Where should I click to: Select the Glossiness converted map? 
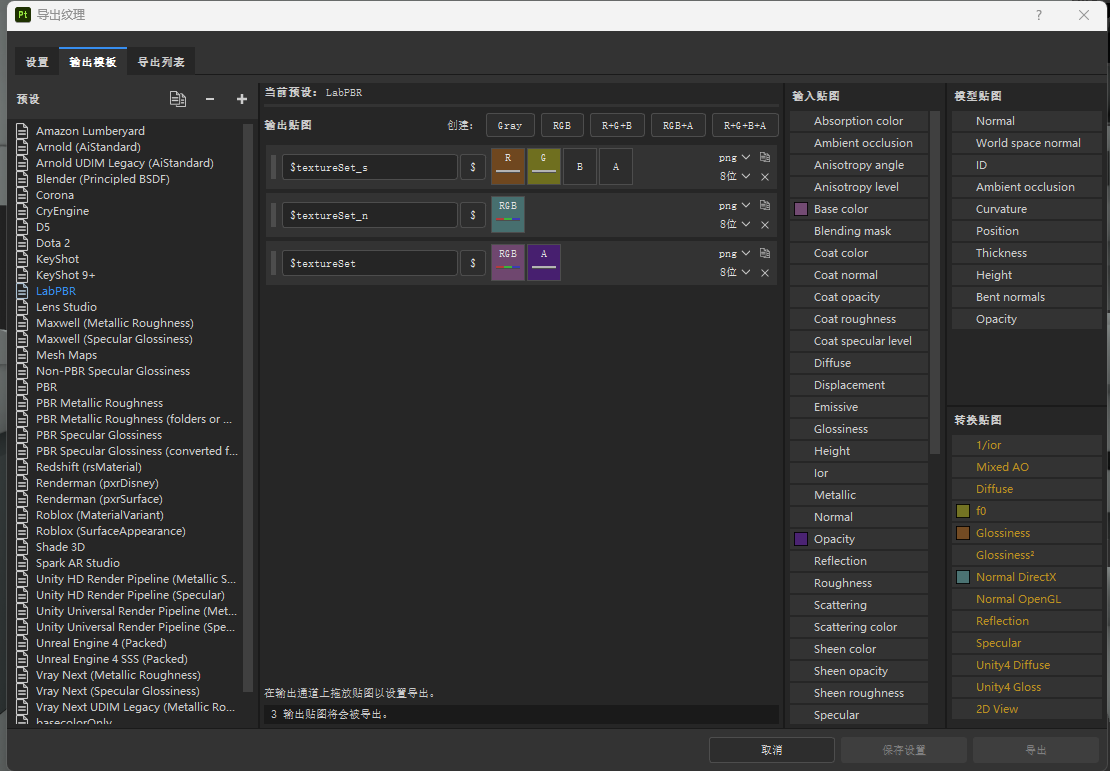coord(1027,533)
